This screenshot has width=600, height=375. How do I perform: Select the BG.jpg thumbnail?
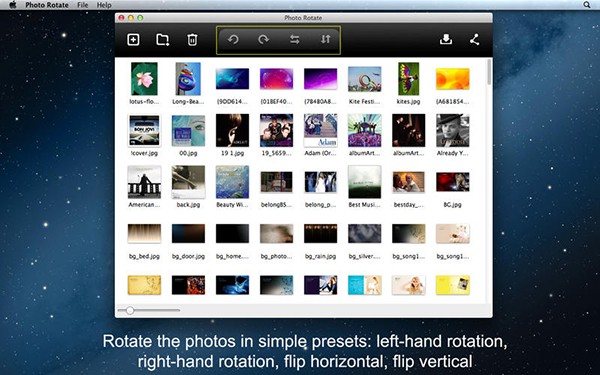point(453,182)
